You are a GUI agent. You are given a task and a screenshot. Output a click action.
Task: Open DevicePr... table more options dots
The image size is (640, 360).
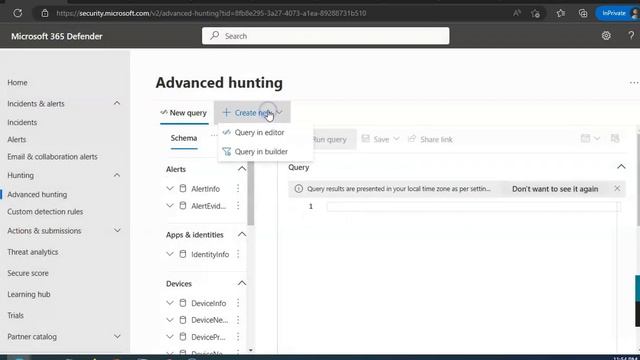[x=238, y=337]
